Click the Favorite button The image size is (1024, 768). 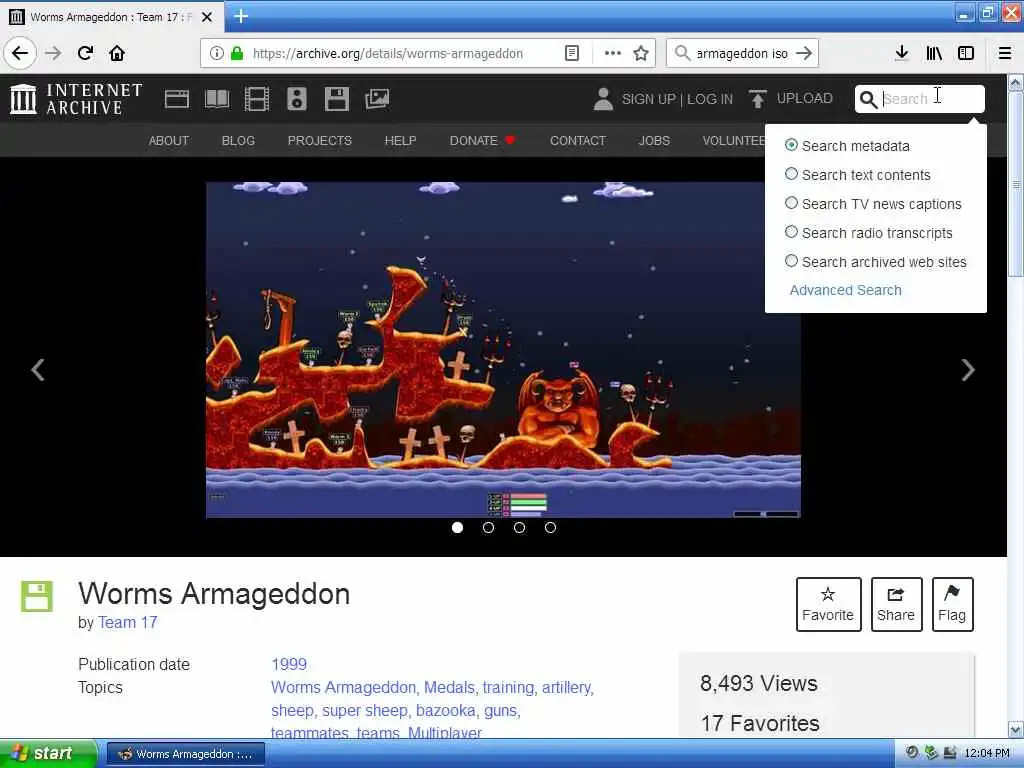(828, 604)
